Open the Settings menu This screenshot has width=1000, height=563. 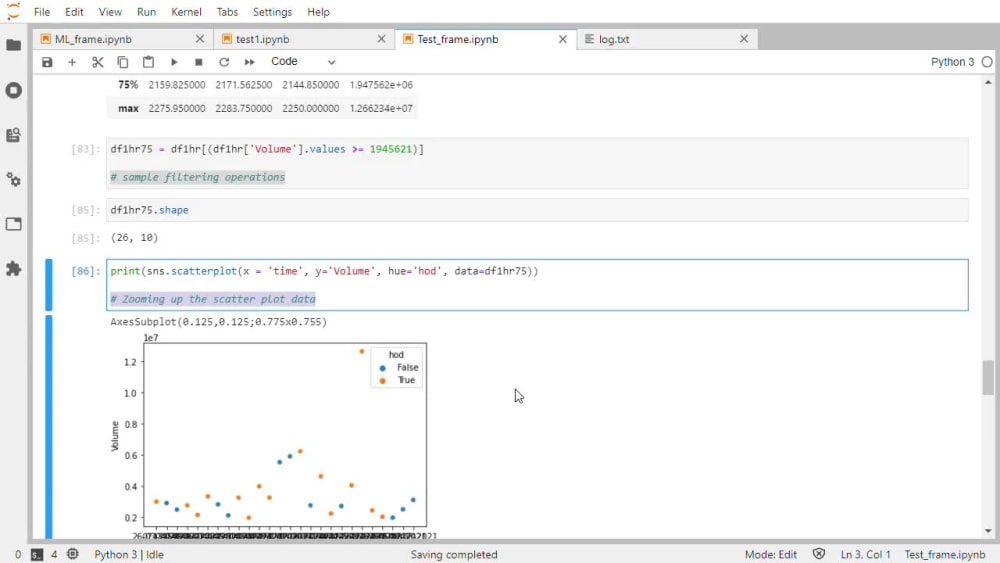tap(272, 11)
